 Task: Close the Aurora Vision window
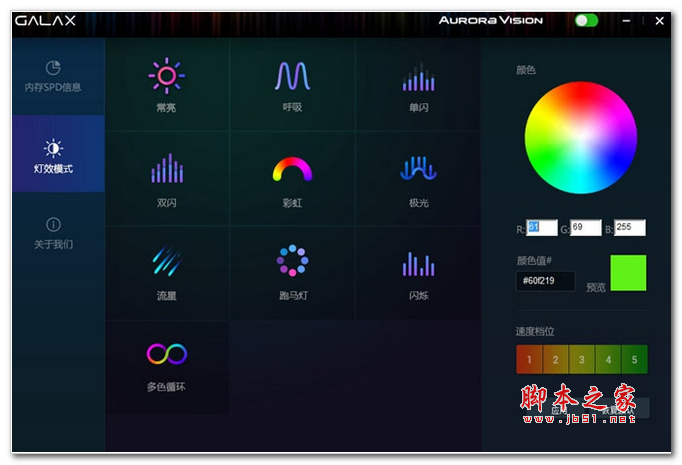[x=659, y=20]
